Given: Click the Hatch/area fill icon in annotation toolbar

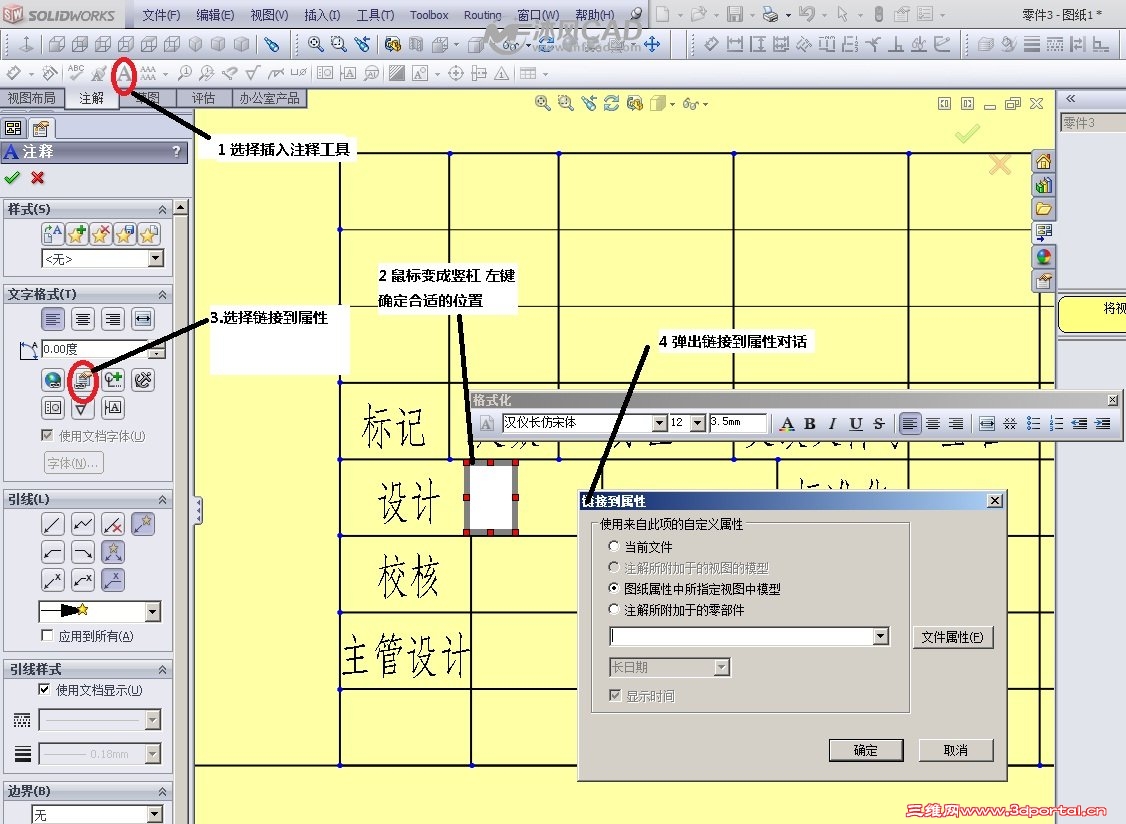Looking at the screenshot, I should click(396, 73).
